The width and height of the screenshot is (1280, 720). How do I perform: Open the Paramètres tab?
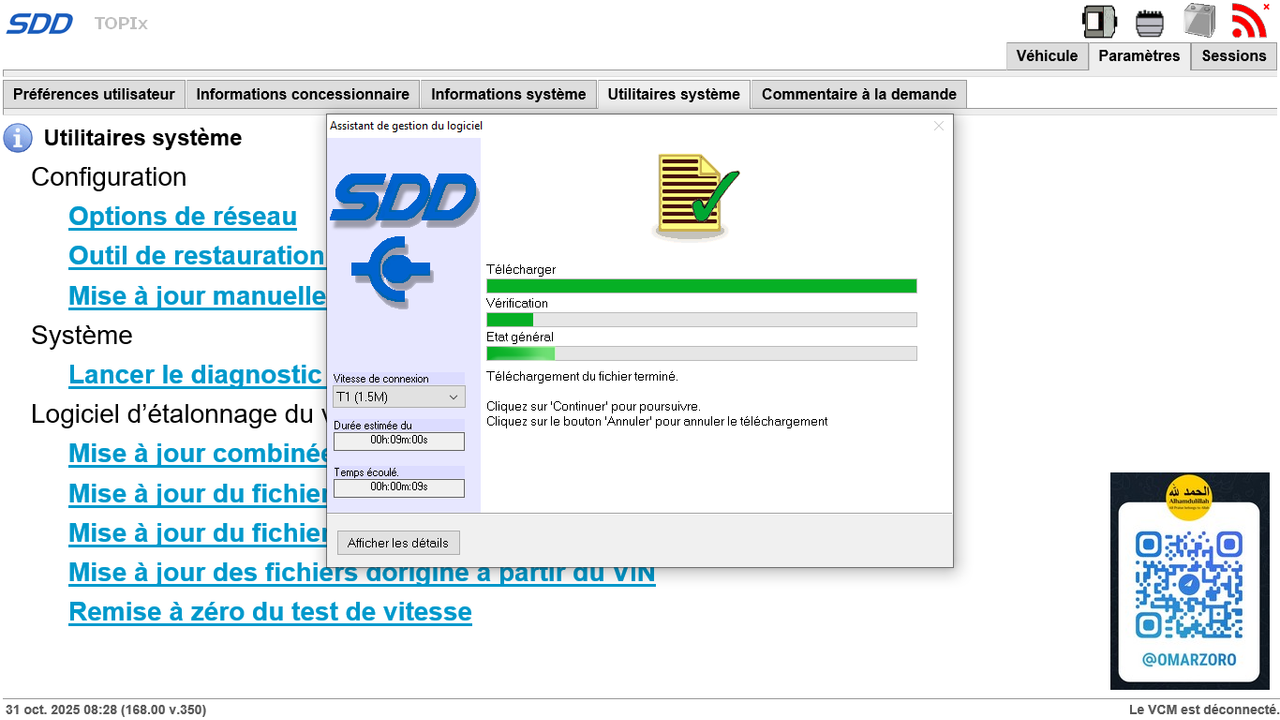point(1139,56)
